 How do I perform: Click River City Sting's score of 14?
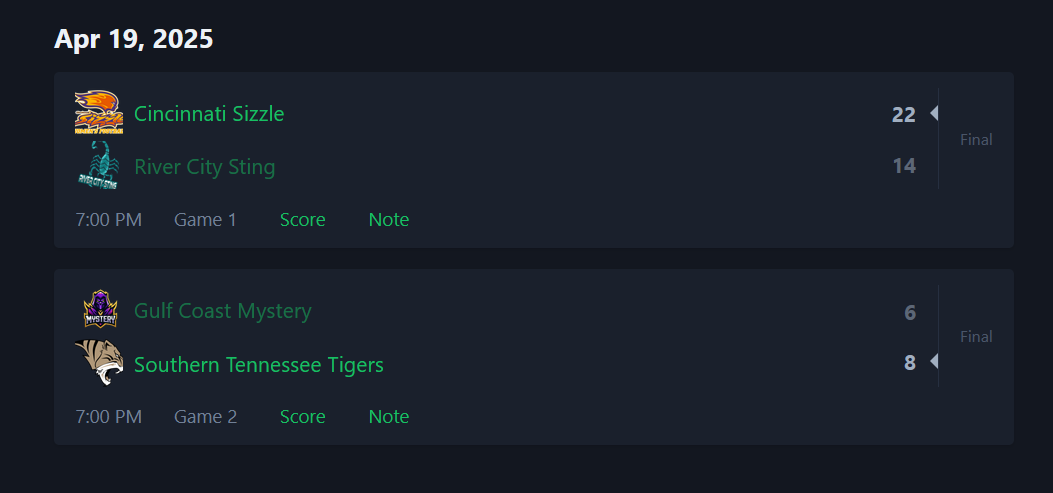click(904, 166)
